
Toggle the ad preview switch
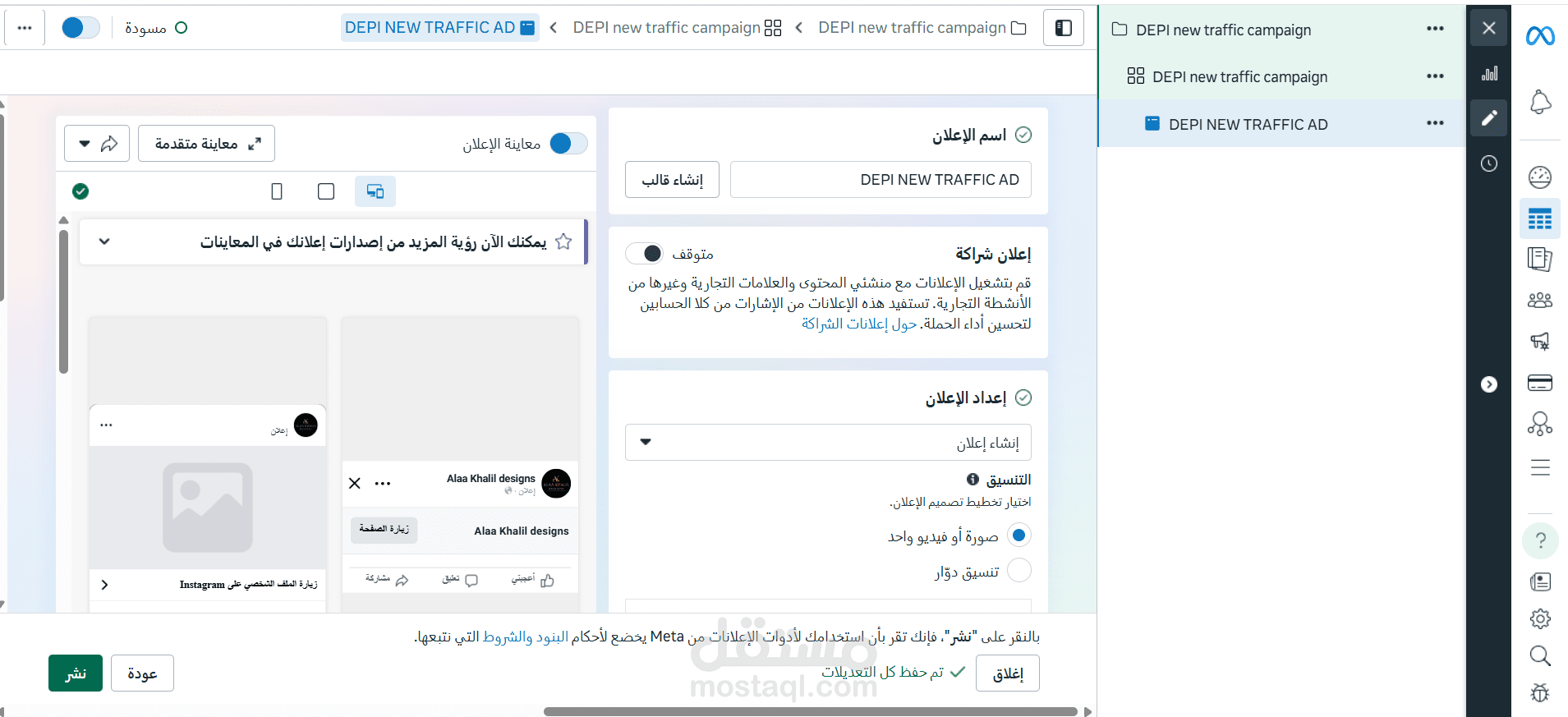click(x=568, y=144)
